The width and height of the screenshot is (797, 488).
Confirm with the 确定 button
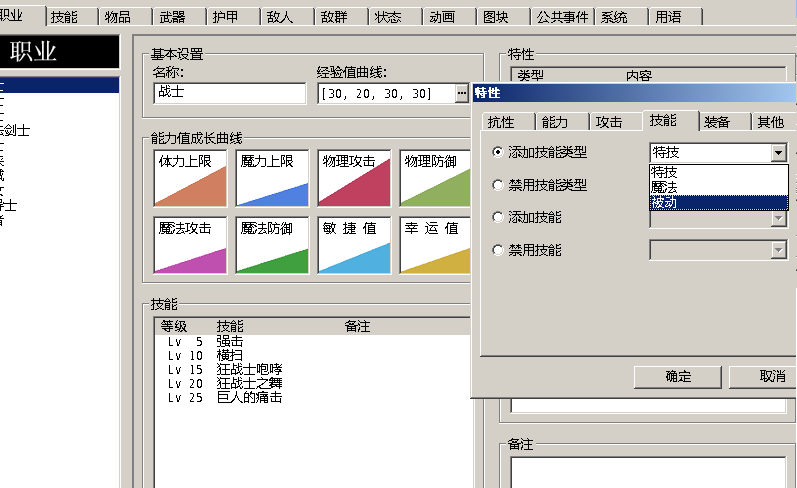678,377
